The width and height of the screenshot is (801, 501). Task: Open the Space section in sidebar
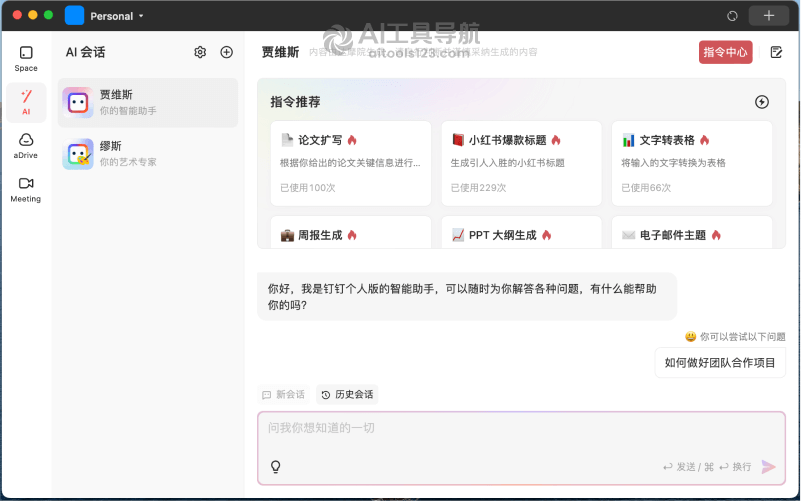pyautogui.click(x=26, y=59)
